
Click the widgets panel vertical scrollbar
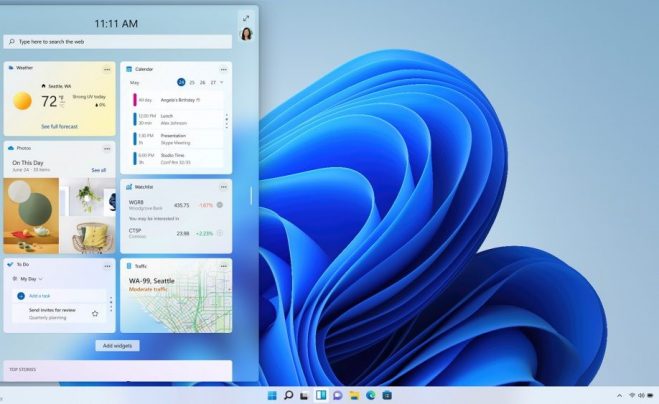252,195
